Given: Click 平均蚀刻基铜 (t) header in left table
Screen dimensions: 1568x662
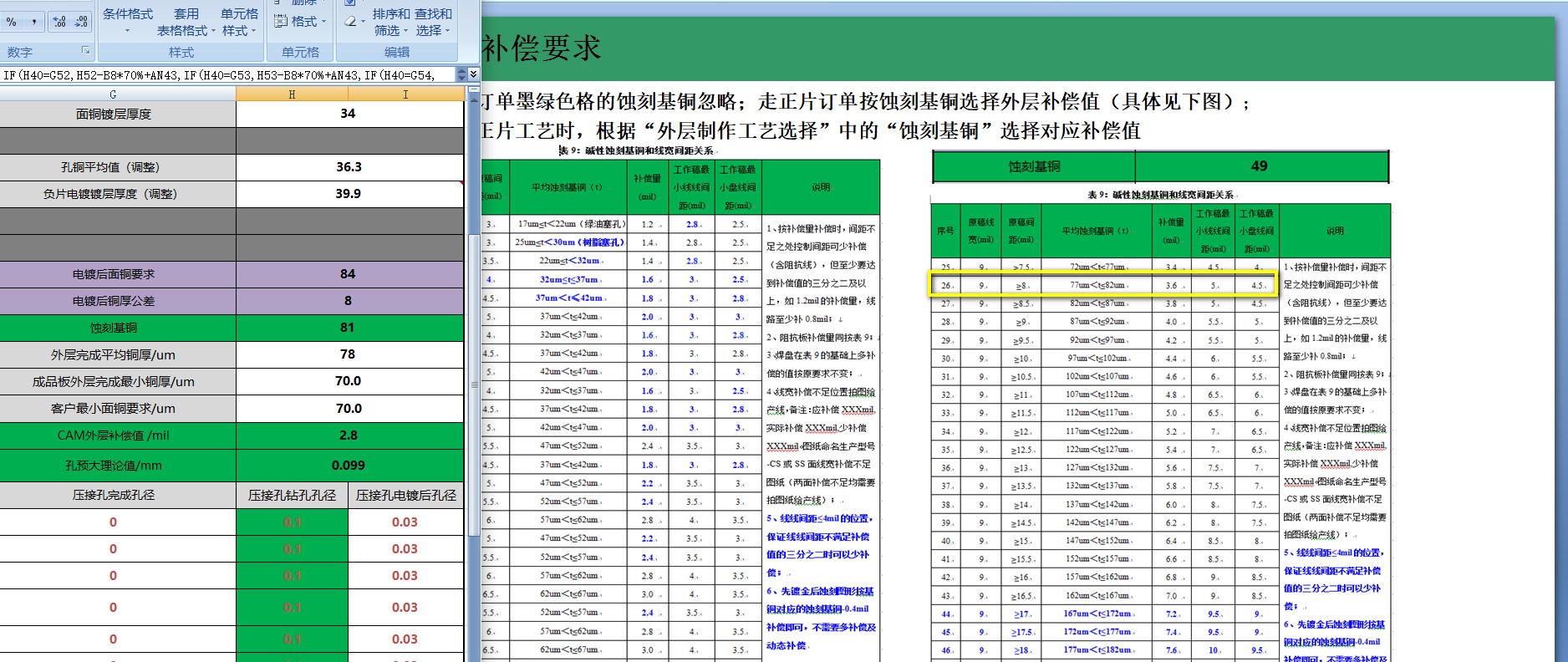Looking at the screenshot, I should click(567, 187).
